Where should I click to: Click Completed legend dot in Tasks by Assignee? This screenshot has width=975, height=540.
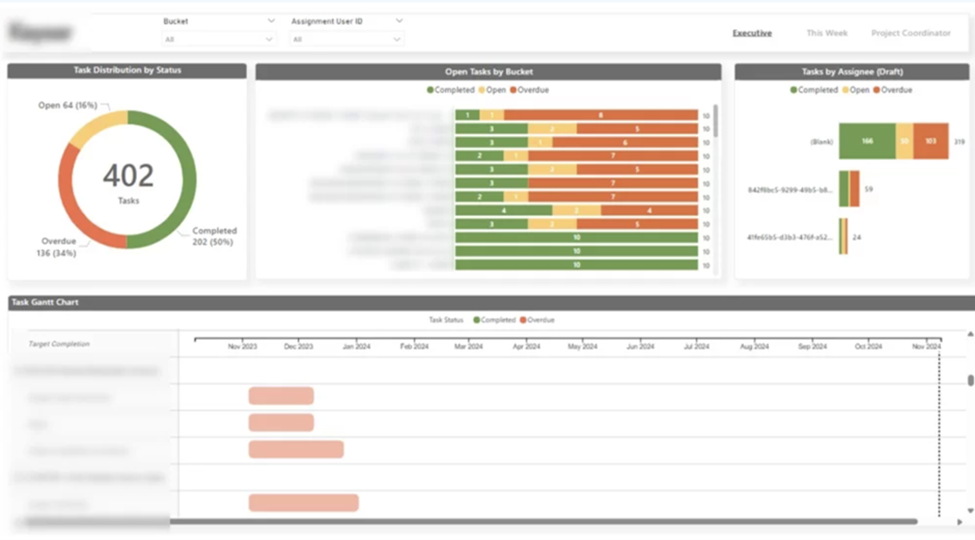(794, 90)
